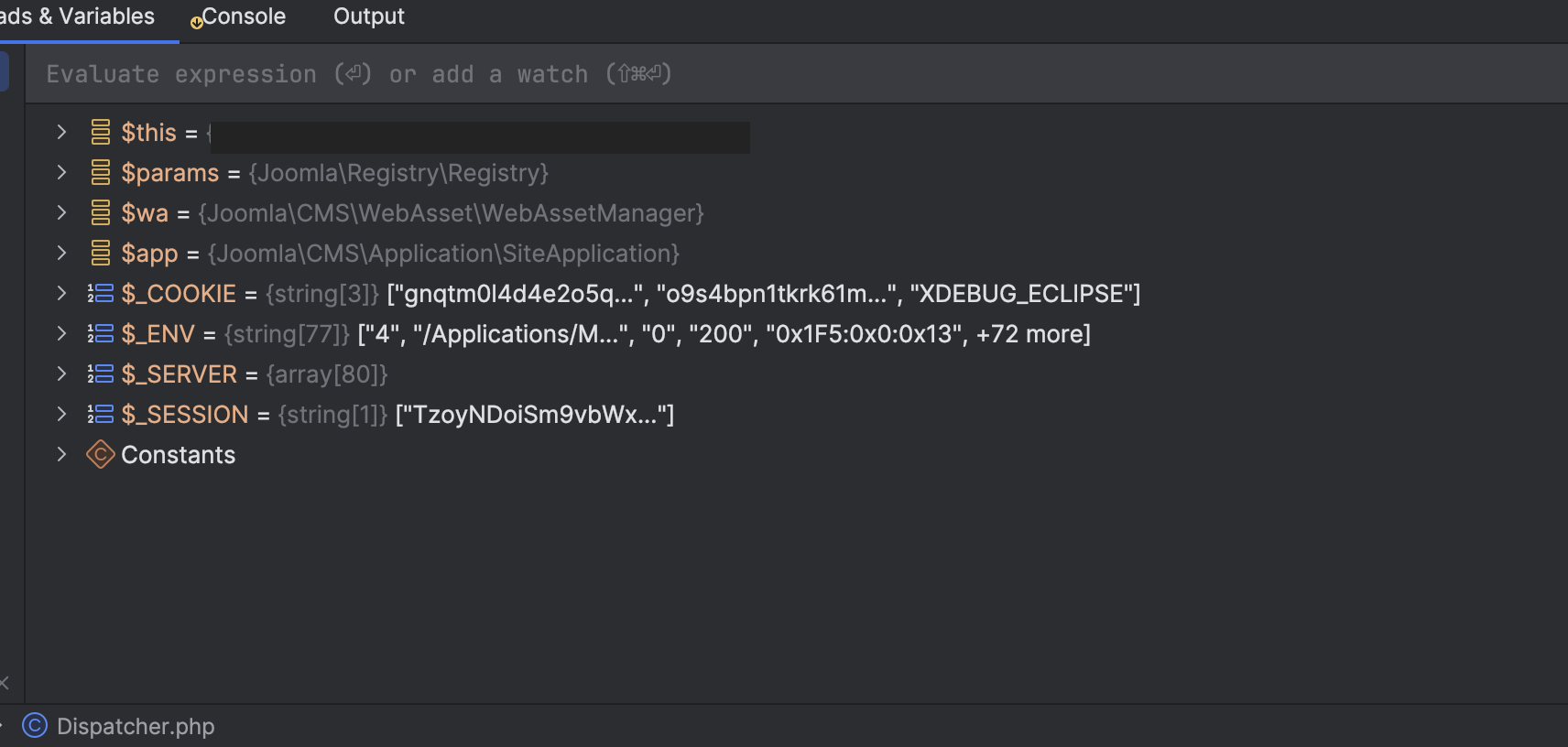Click the array icon next to $_SESSION
This screenshot has height=747, width=1568.
tap(101, 414)
